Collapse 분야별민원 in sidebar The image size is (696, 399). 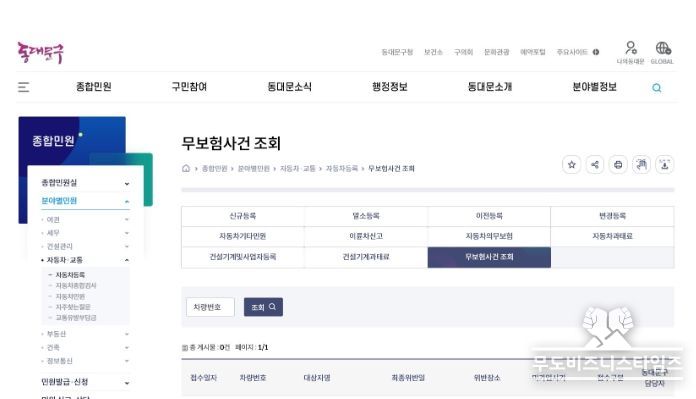[85, 201]
